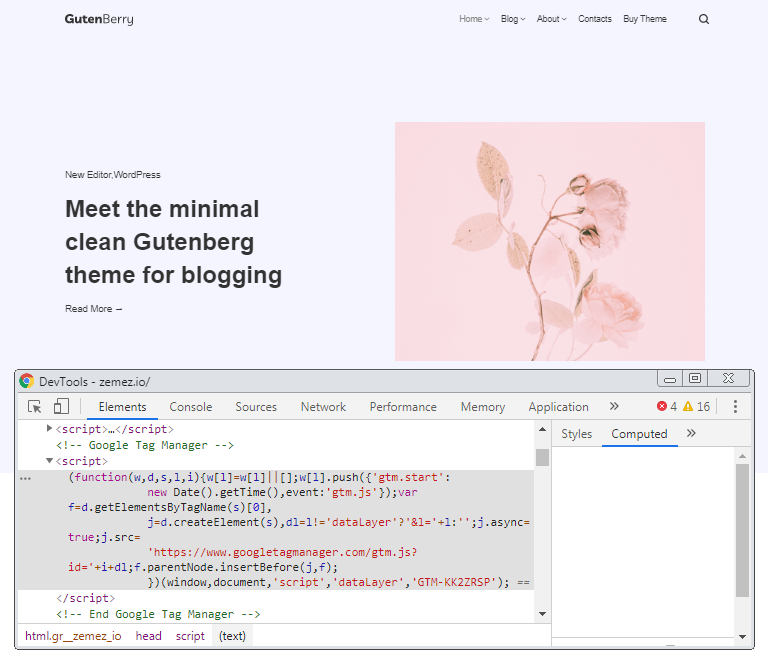
Task: Click Computed pane scrollbar down arrow
Action: click(743, 637)
